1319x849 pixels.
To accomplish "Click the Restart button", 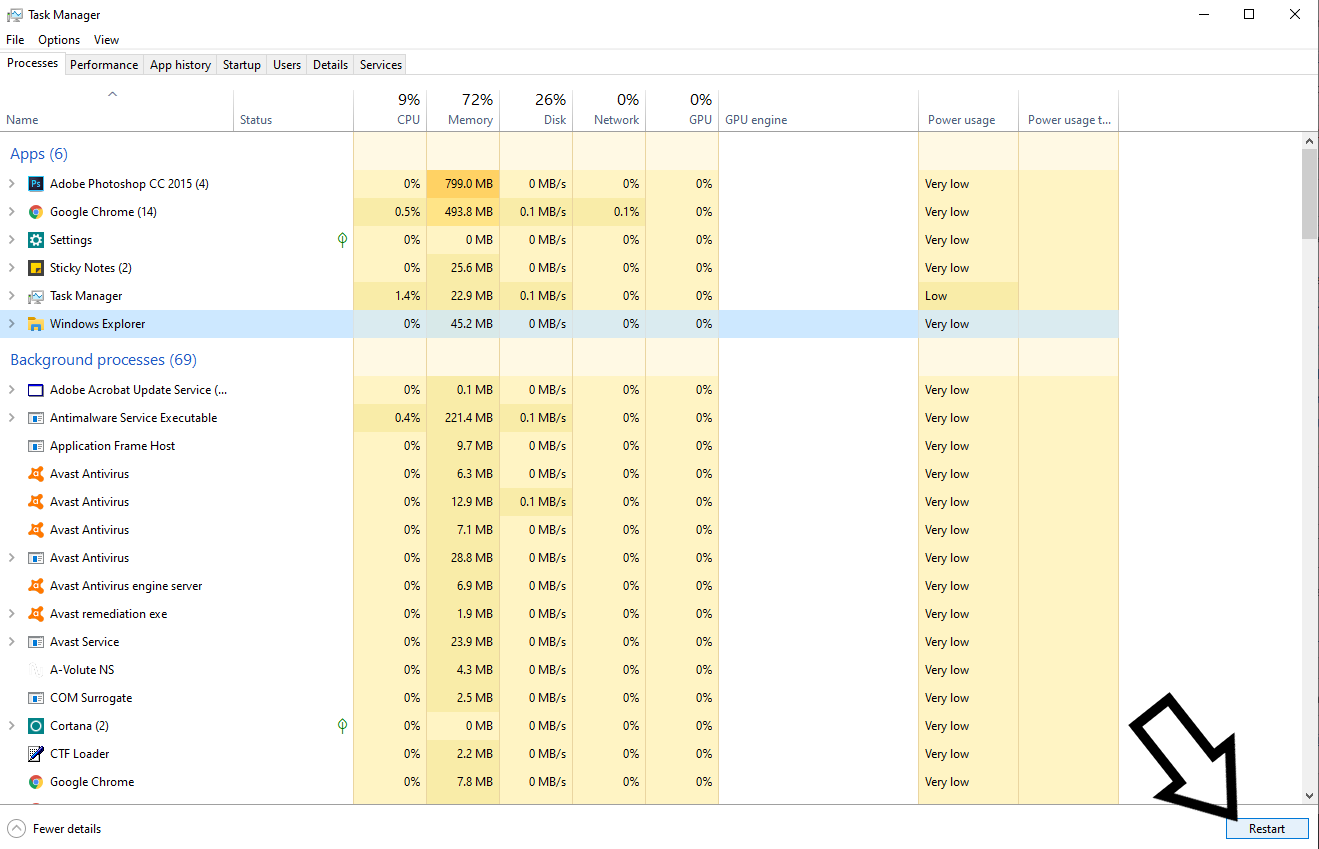I will pyautogui.click(x=1267, y=829).
